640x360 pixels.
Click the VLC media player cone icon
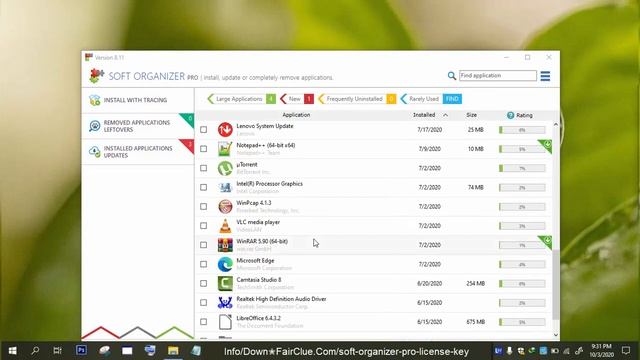225,226
